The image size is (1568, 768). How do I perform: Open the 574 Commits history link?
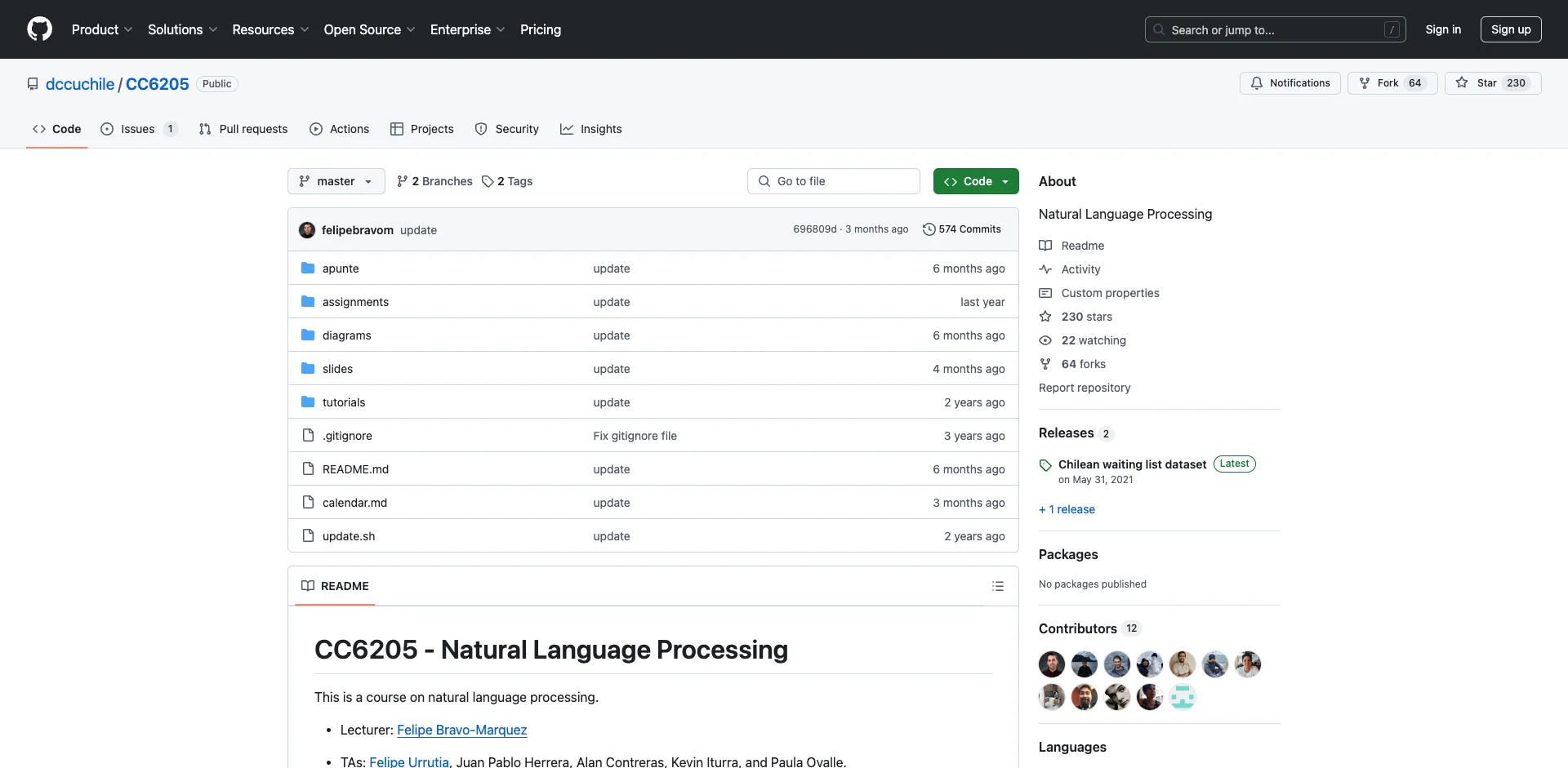961,229
